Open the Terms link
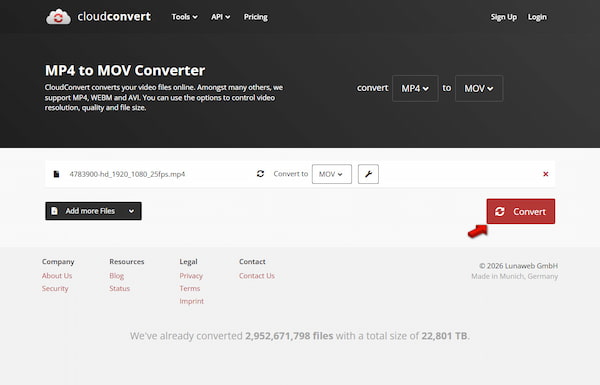The height and width of the screenshot is (385, 600). tap(190, 288)
